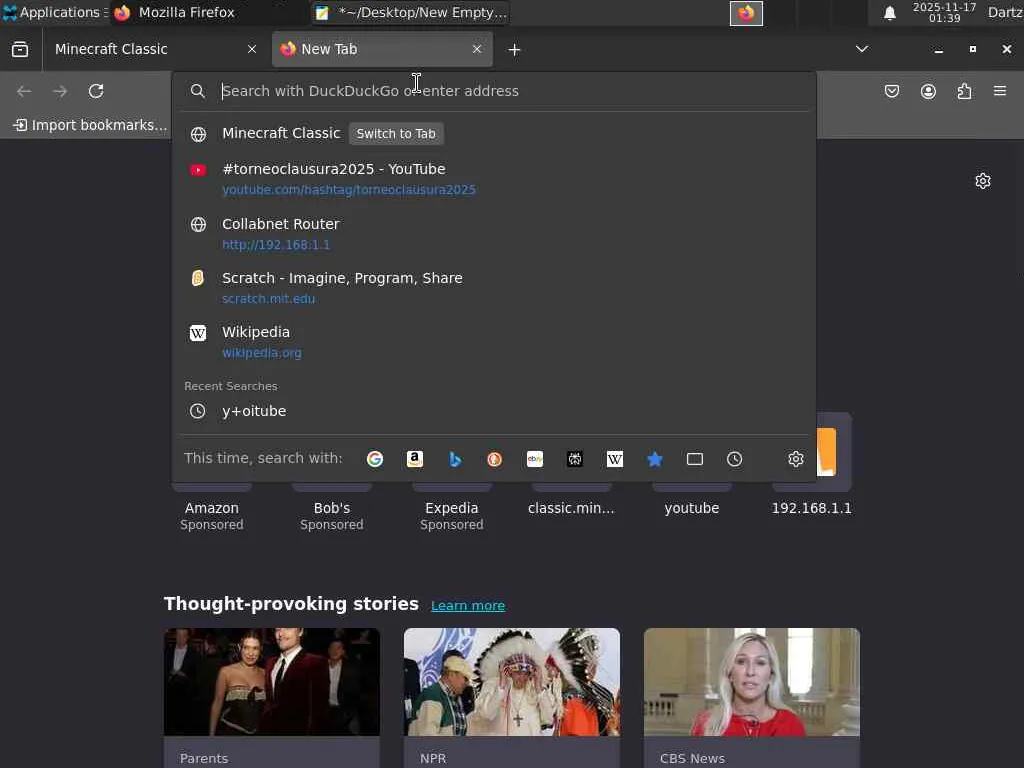This screenshot has width=1024, height=768.
Task: Select the New Tab tab
Action: (382, 49)
